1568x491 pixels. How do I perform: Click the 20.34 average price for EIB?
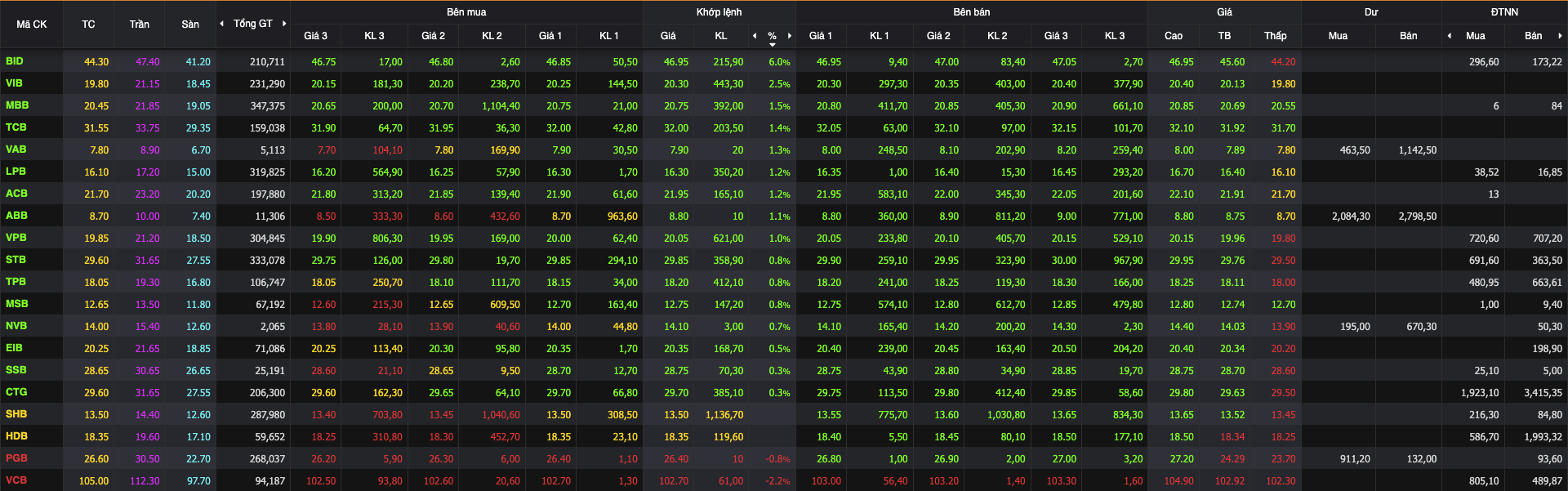pyautogui.click(x=1232, y=349)
